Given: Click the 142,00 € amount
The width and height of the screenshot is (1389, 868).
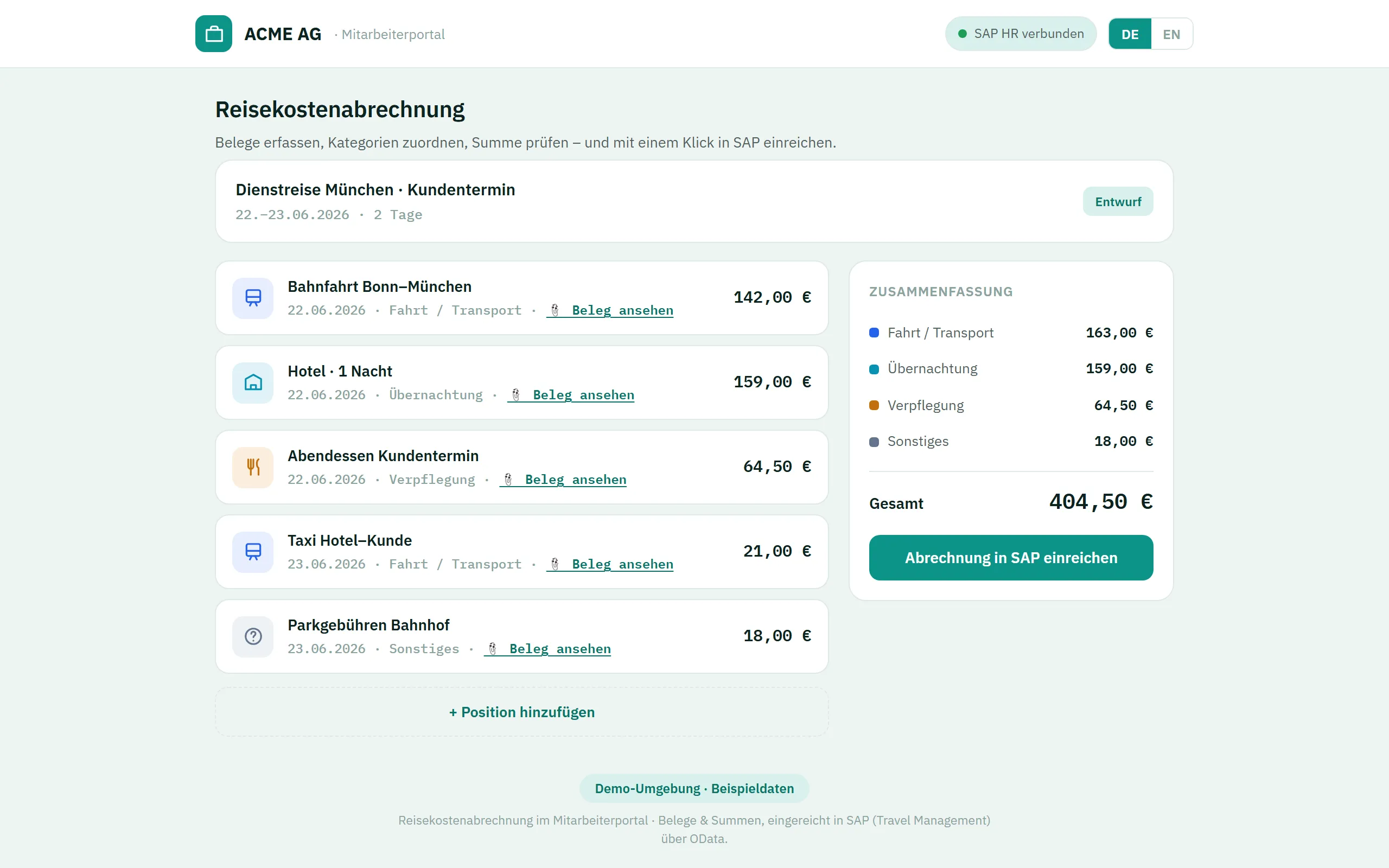Looking at the screenshot, I should click(772, 297).
